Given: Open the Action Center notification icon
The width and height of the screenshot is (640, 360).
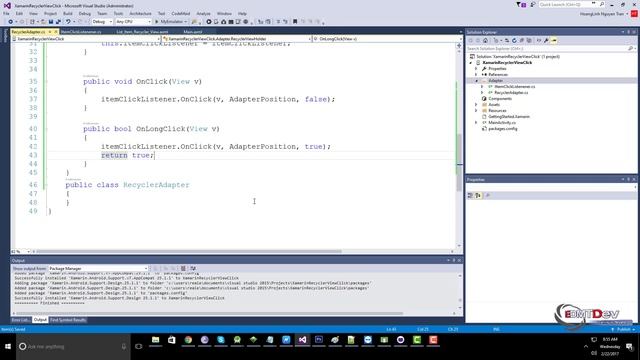Looking at the screenshot, I should (x=629, y=347).
